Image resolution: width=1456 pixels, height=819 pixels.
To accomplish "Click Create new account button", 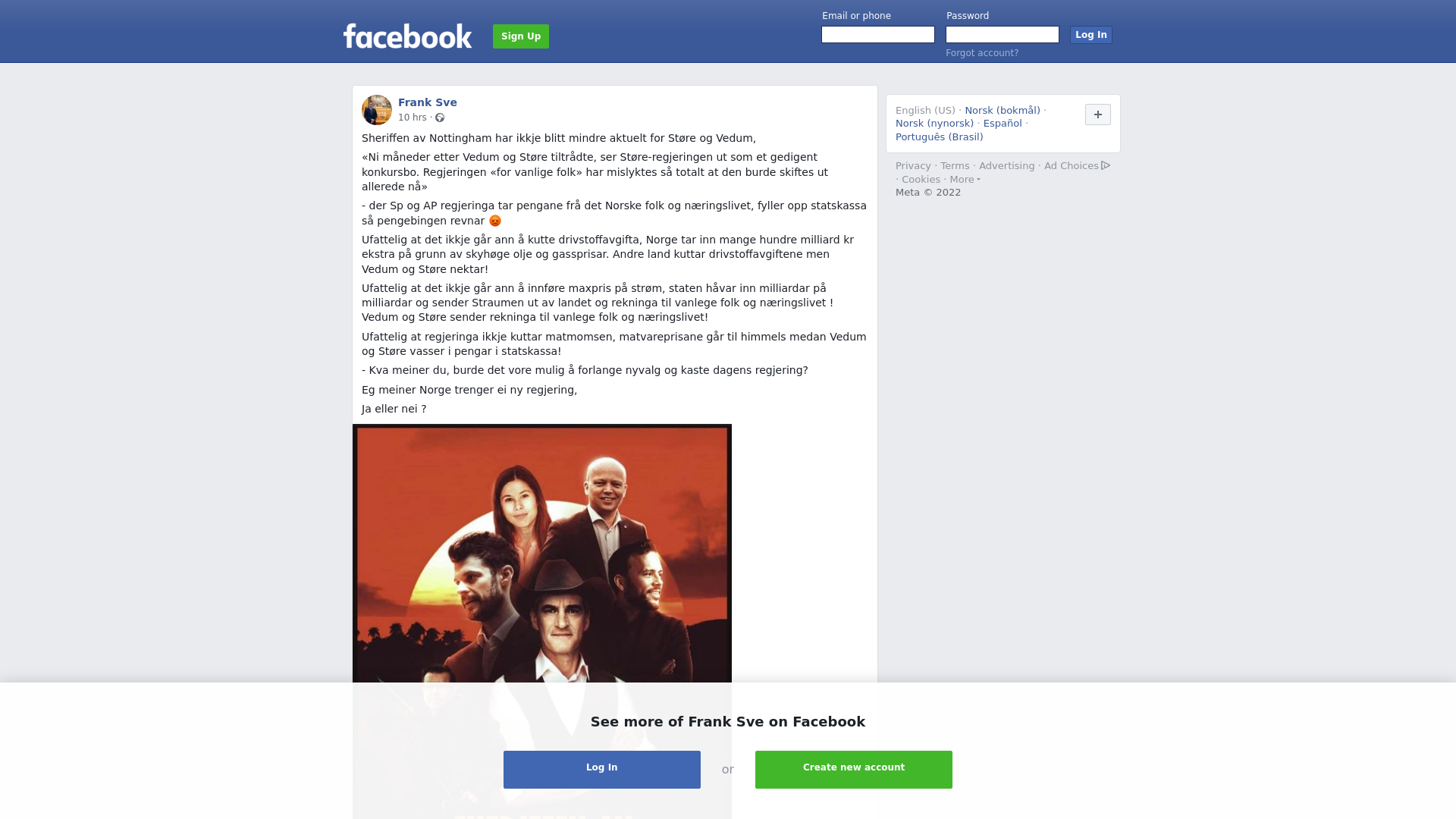I will [854, 770].
